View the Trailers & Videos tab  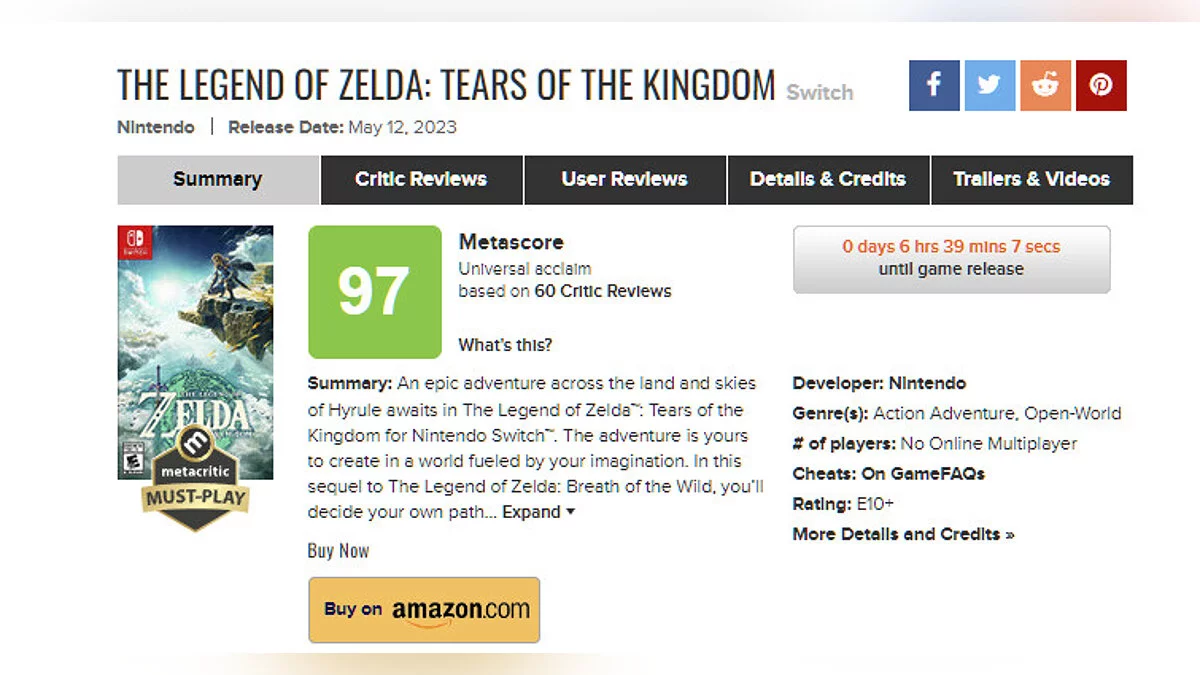click(x=1031, y=180)
